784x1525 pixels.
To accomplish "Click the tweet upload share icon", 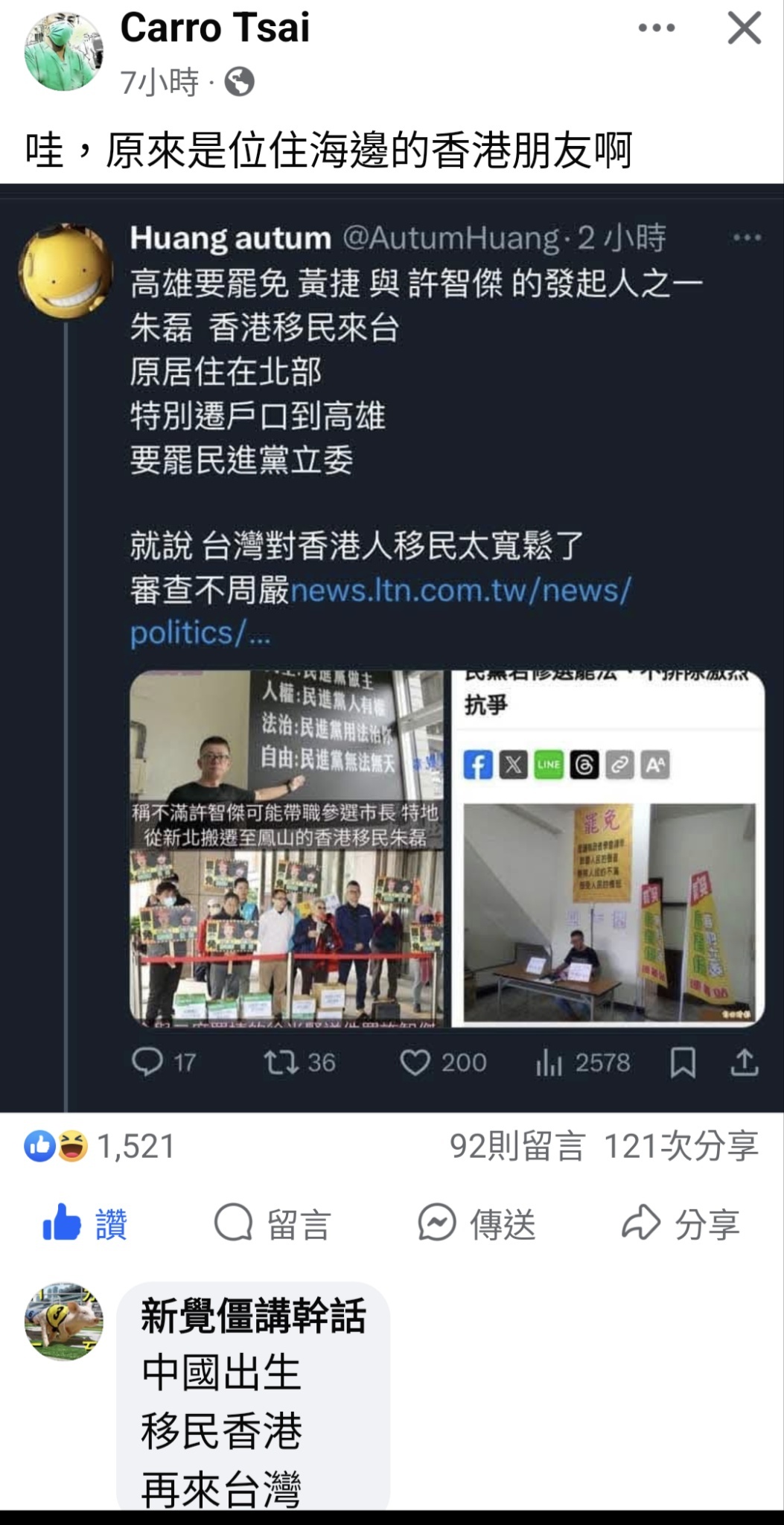I will coord(744,1062).
